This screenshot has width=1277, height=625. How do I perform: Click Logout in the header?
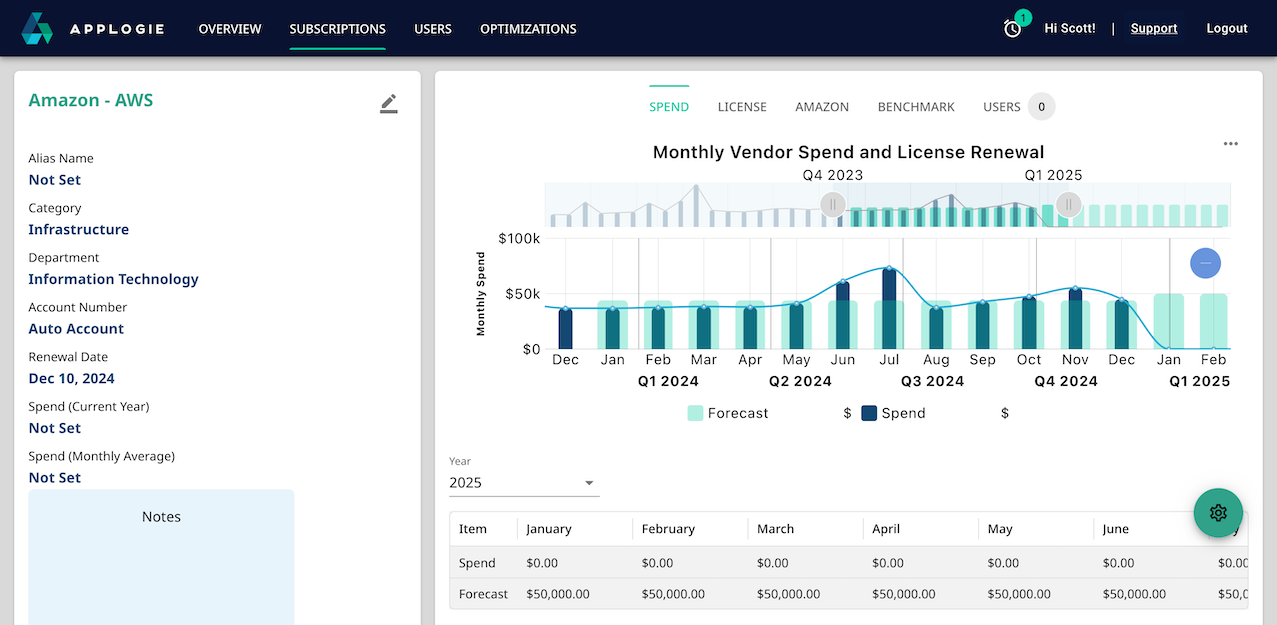click(1227, 29)
